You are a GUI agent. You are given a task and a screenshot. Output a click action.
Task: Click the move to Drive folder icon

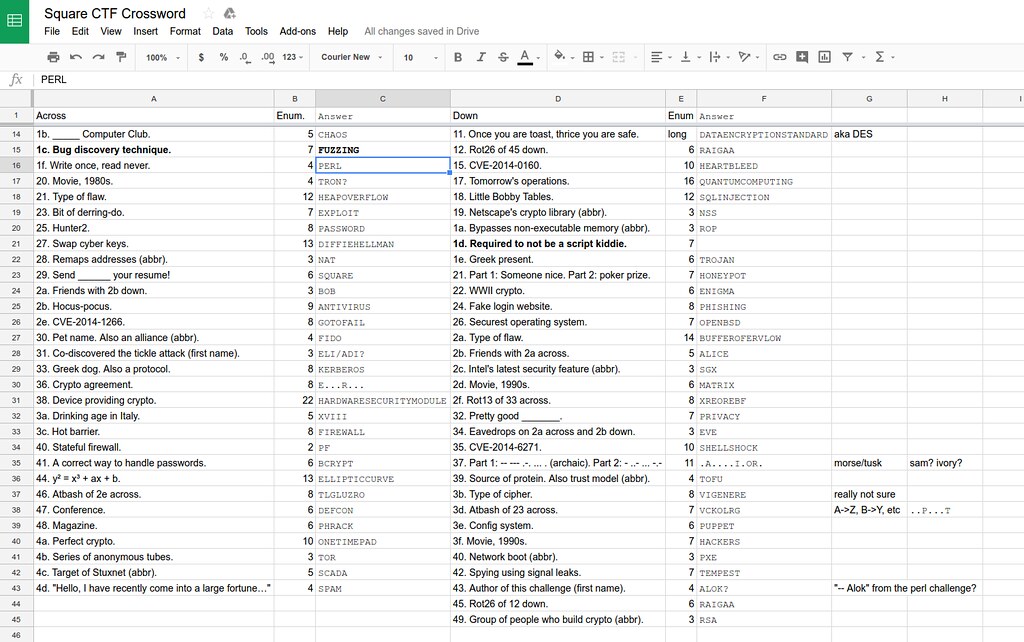[229, 13]
